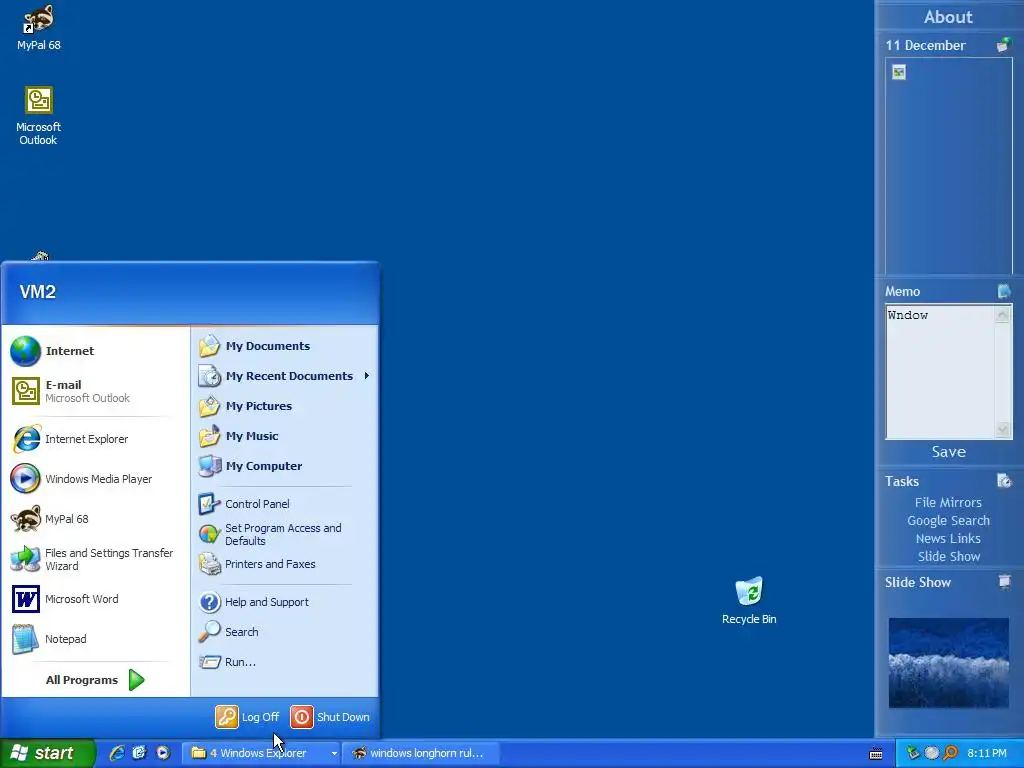Click the icon beside 11 December
The image size is (1024, 768).
(1004, 45)
